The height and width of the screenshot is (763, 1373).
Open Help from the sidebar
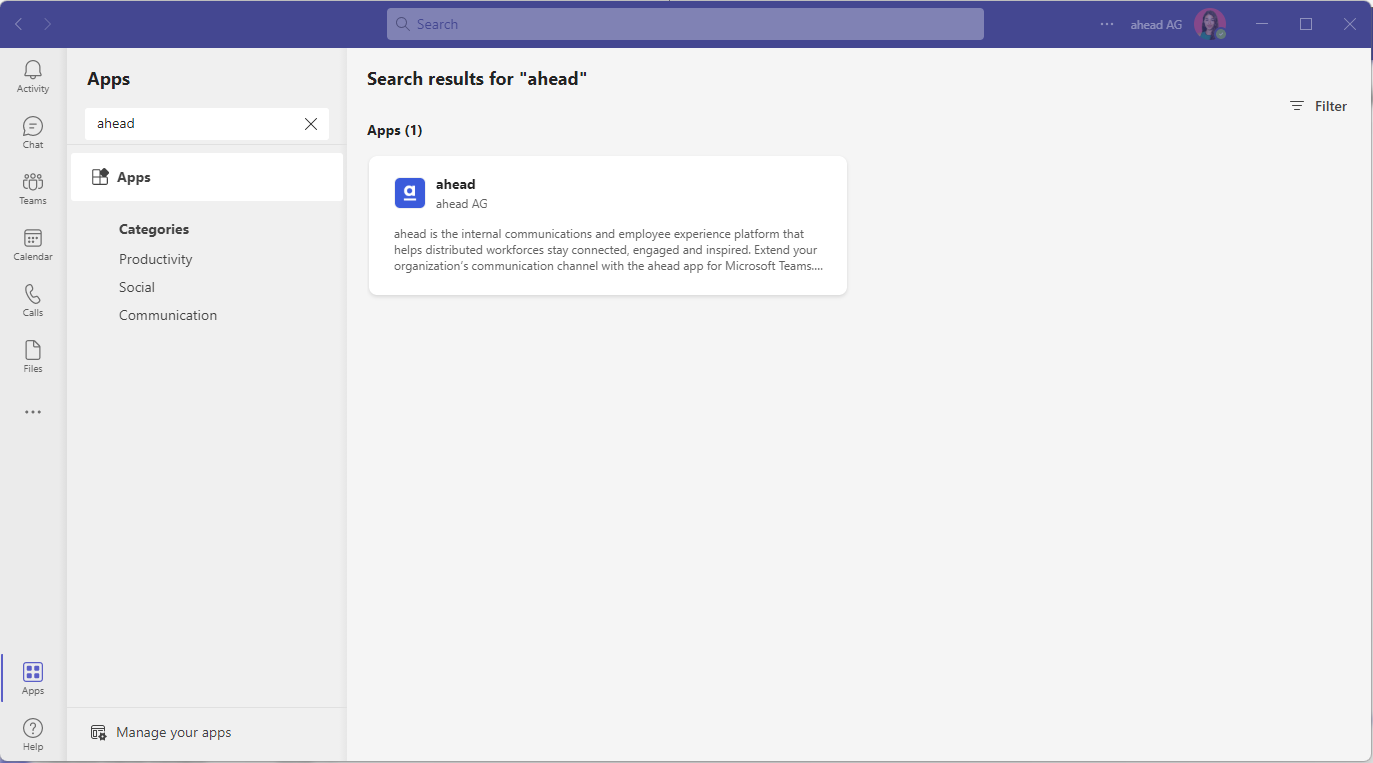[32, 732]
